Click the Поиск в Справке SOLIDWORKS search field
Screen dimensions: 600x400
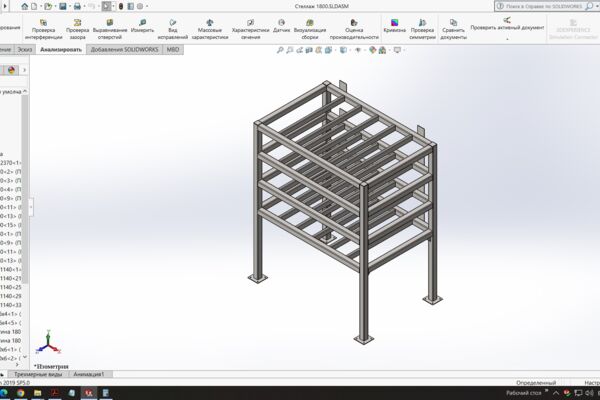coord(543,6)
